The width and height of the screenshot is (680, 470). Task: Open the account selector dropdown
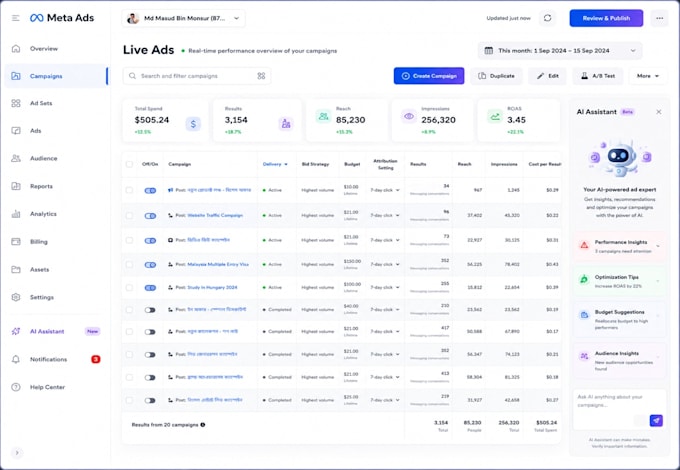point(183,19)
